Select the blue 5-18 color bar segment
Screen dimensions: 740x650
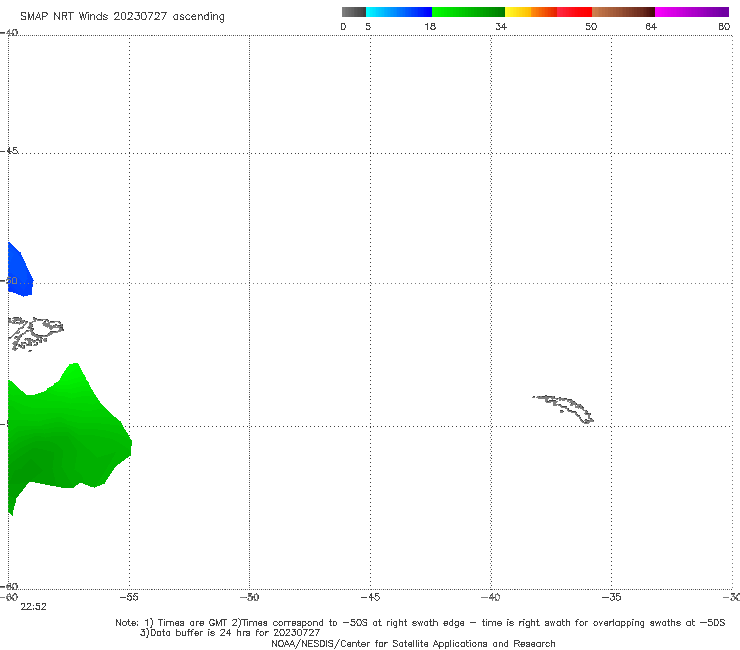tap(399, 12)
